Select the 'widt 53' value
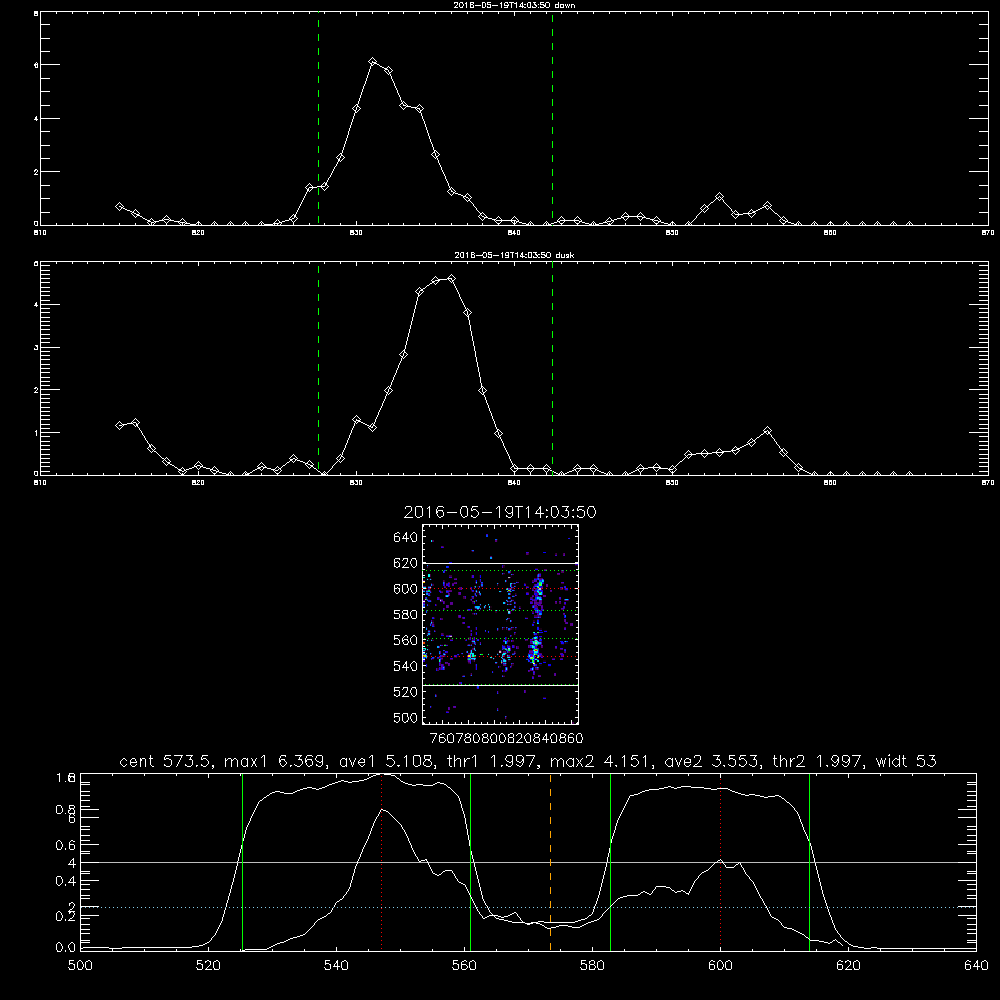The height and width of the screenshot is (1000, 1000). [x=906, y=761]
